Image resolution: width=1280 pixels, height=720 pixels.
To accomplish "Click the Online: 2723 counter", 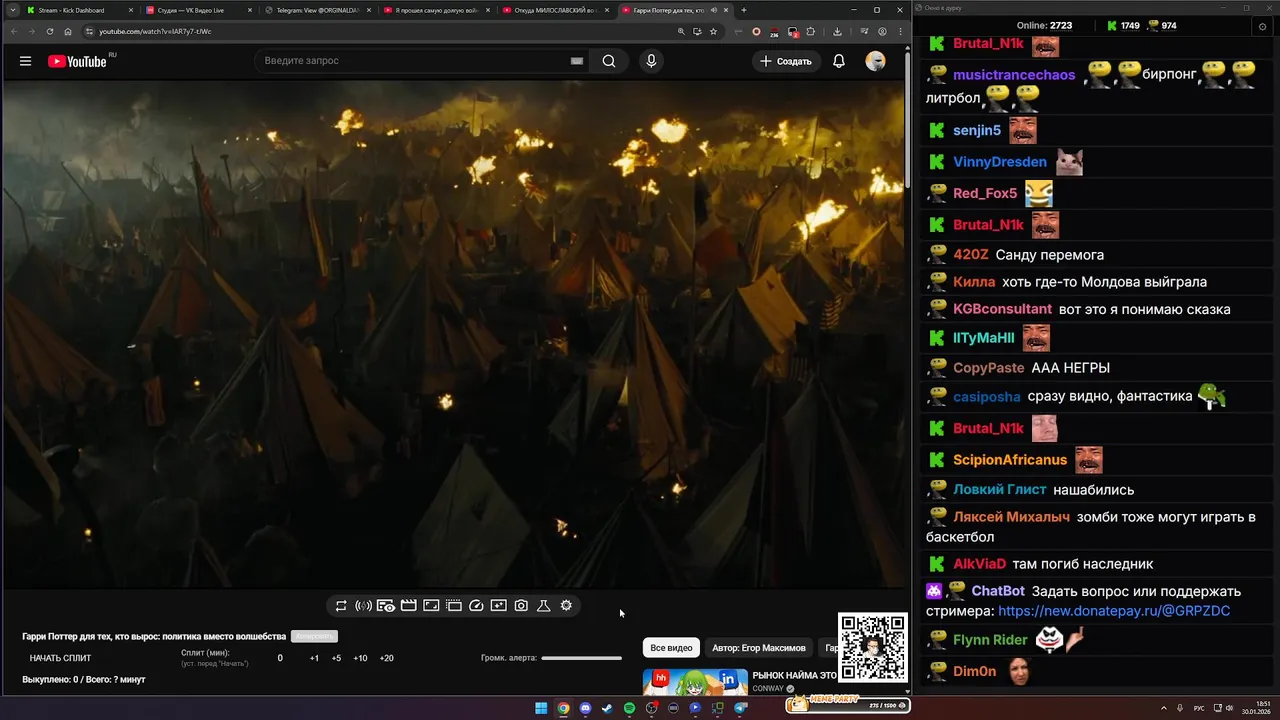I will (x=1044, y=26).
